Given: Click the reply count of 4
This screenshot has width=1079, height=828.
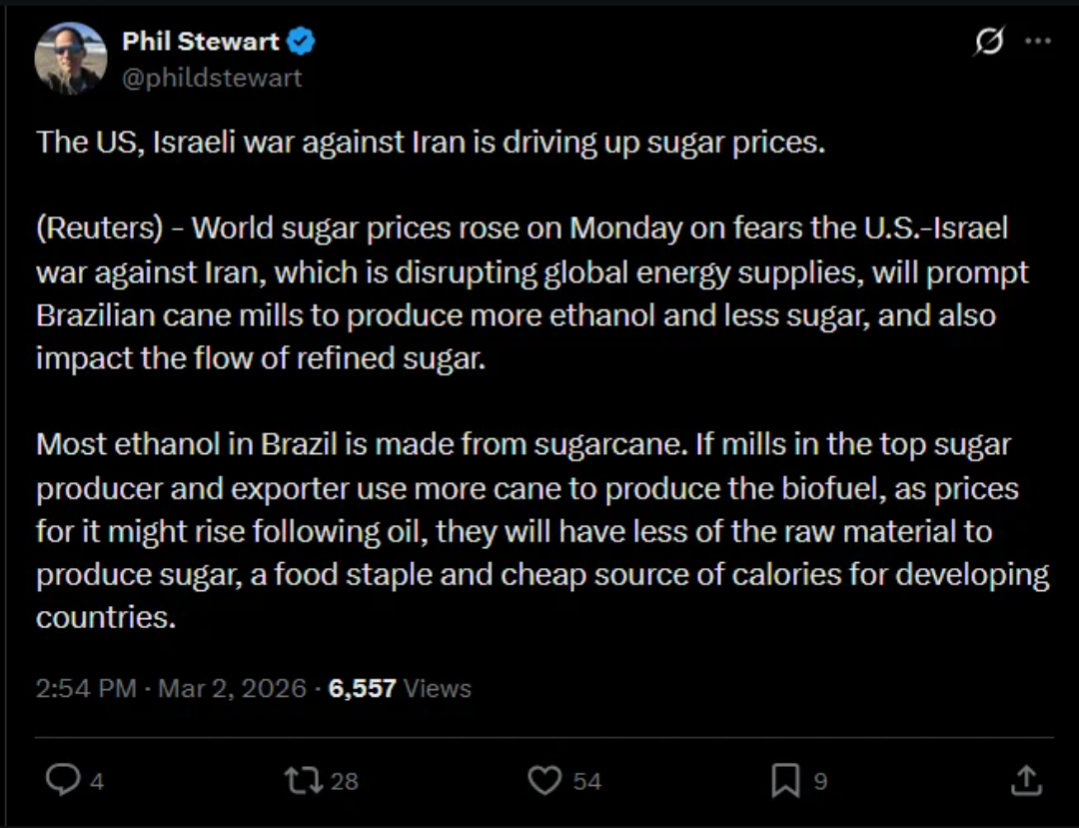Looking at the screenshot, I should tap(97, 781).
